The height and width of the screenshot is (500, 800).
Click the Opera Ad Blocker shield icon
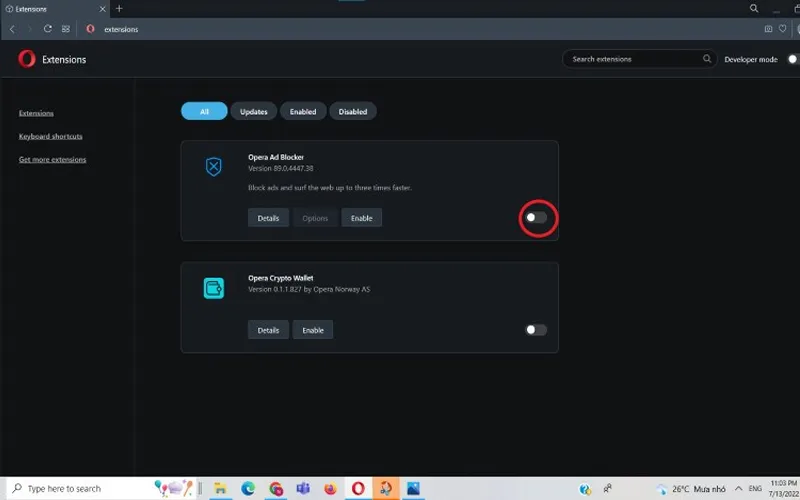point(214,167)
